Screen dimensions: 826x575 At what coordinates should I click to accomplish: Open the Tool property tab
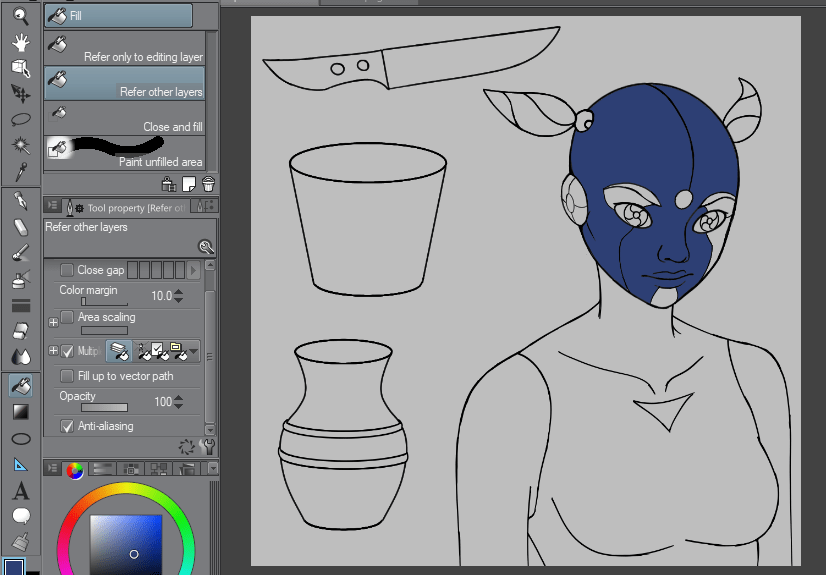[x=126, y=207]
